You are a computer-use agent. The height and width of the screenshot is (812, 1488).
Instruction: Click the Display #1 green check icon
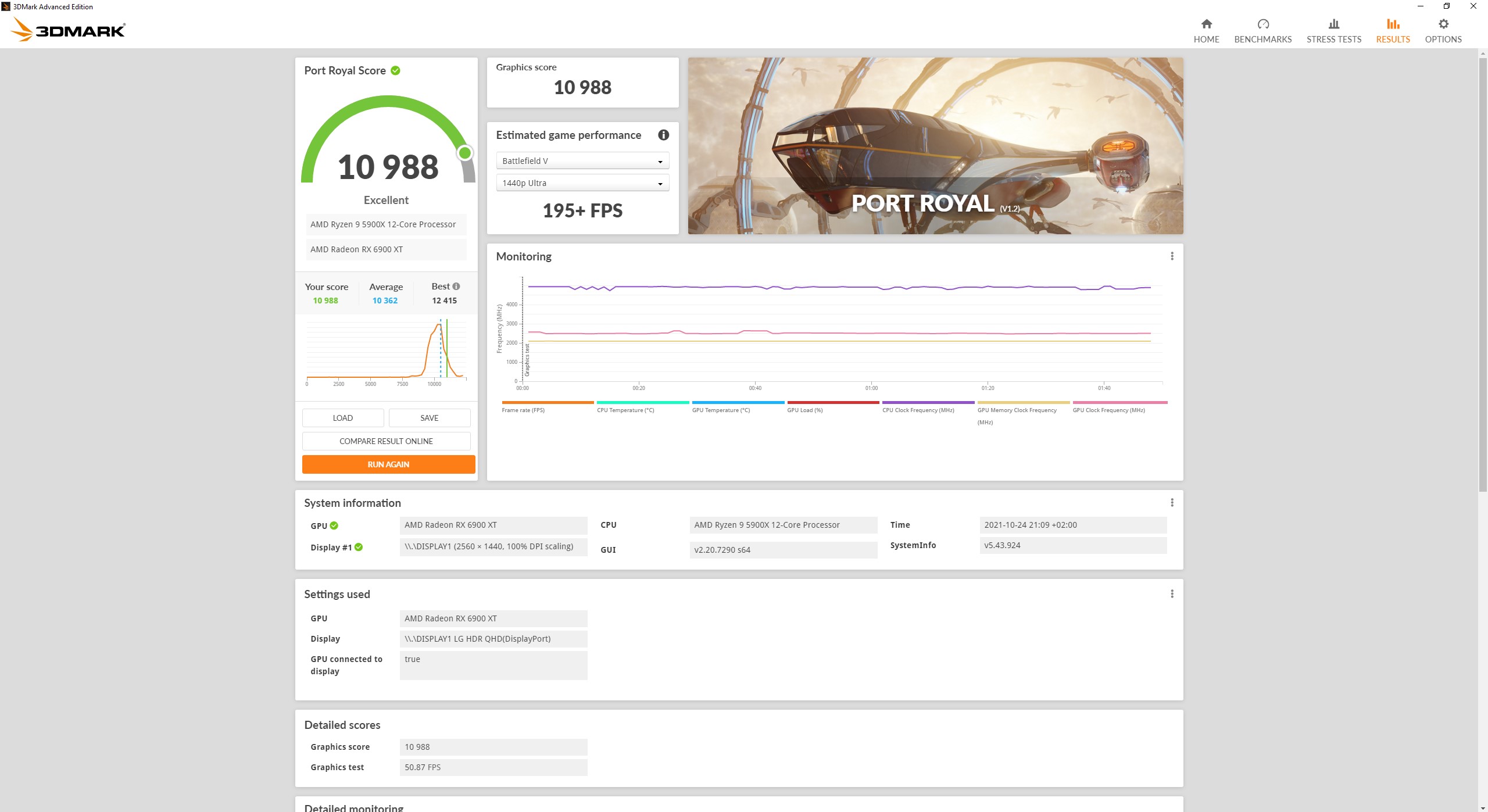click(359, 547)
